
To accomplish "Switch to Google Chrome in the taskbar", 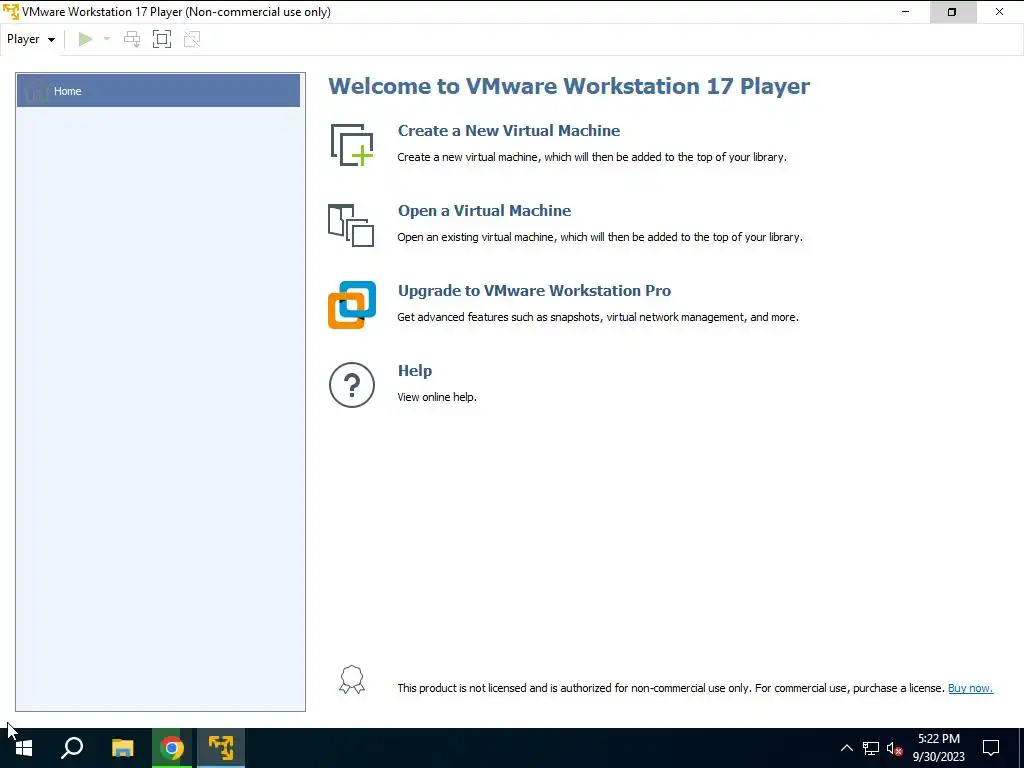I will point(172,748).
